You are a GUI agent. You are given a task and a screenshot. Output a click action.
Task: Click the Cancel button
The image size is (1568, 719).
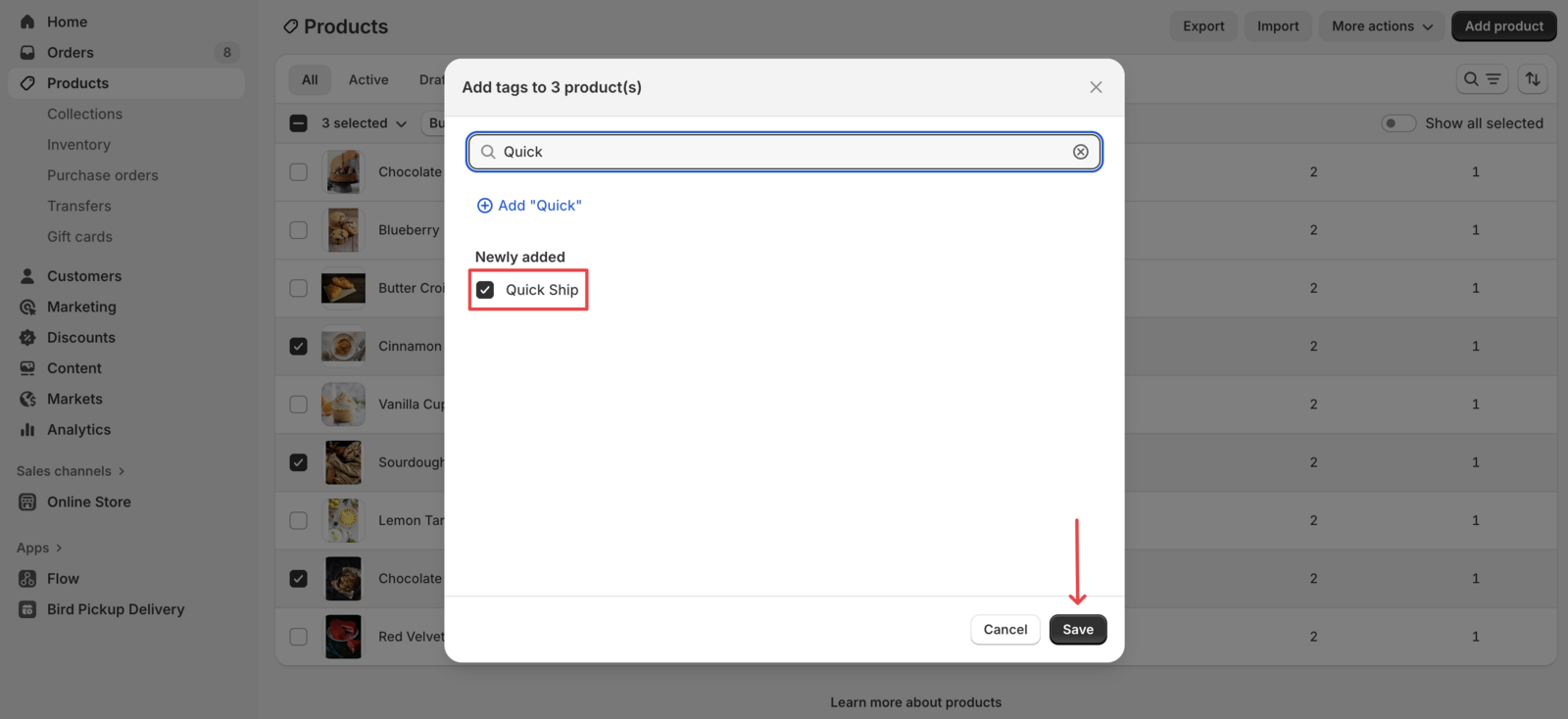point(1005,630)
